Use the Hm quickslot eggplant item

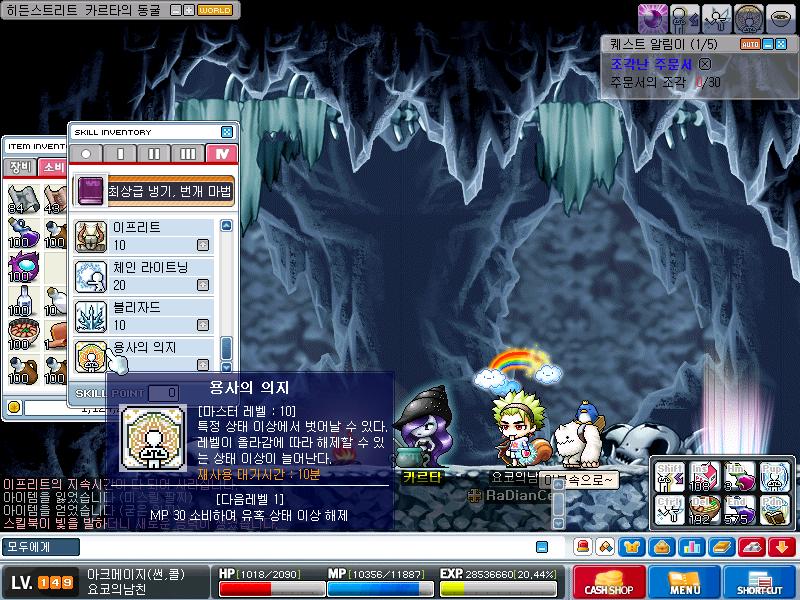[x=739, y=477]
